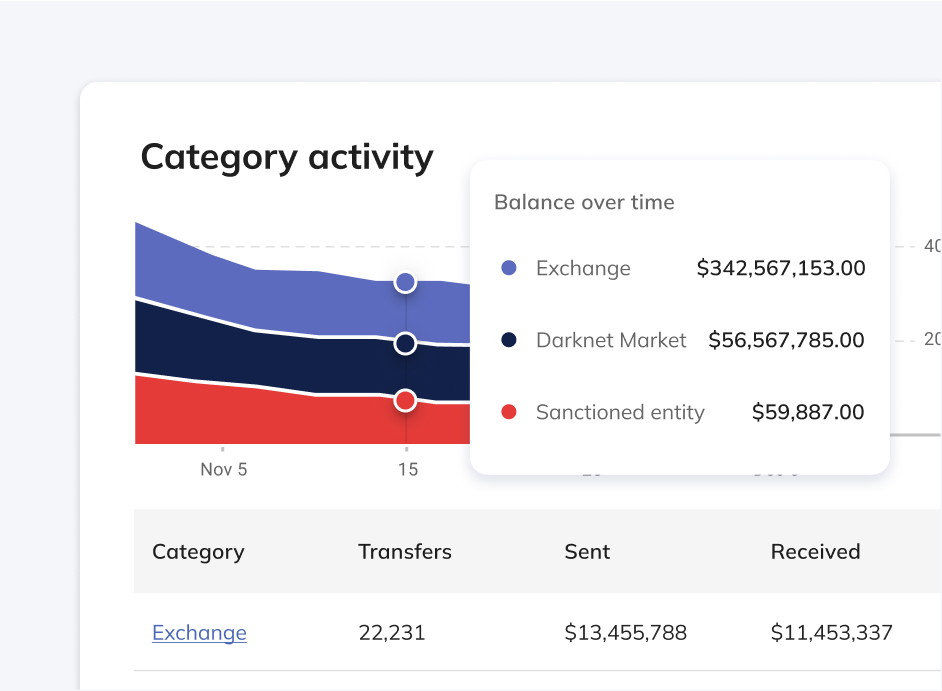The height and width of the screenshot is (691, 942).
Task: Click the 15 date axis label
Action: (x=407, y=470)
